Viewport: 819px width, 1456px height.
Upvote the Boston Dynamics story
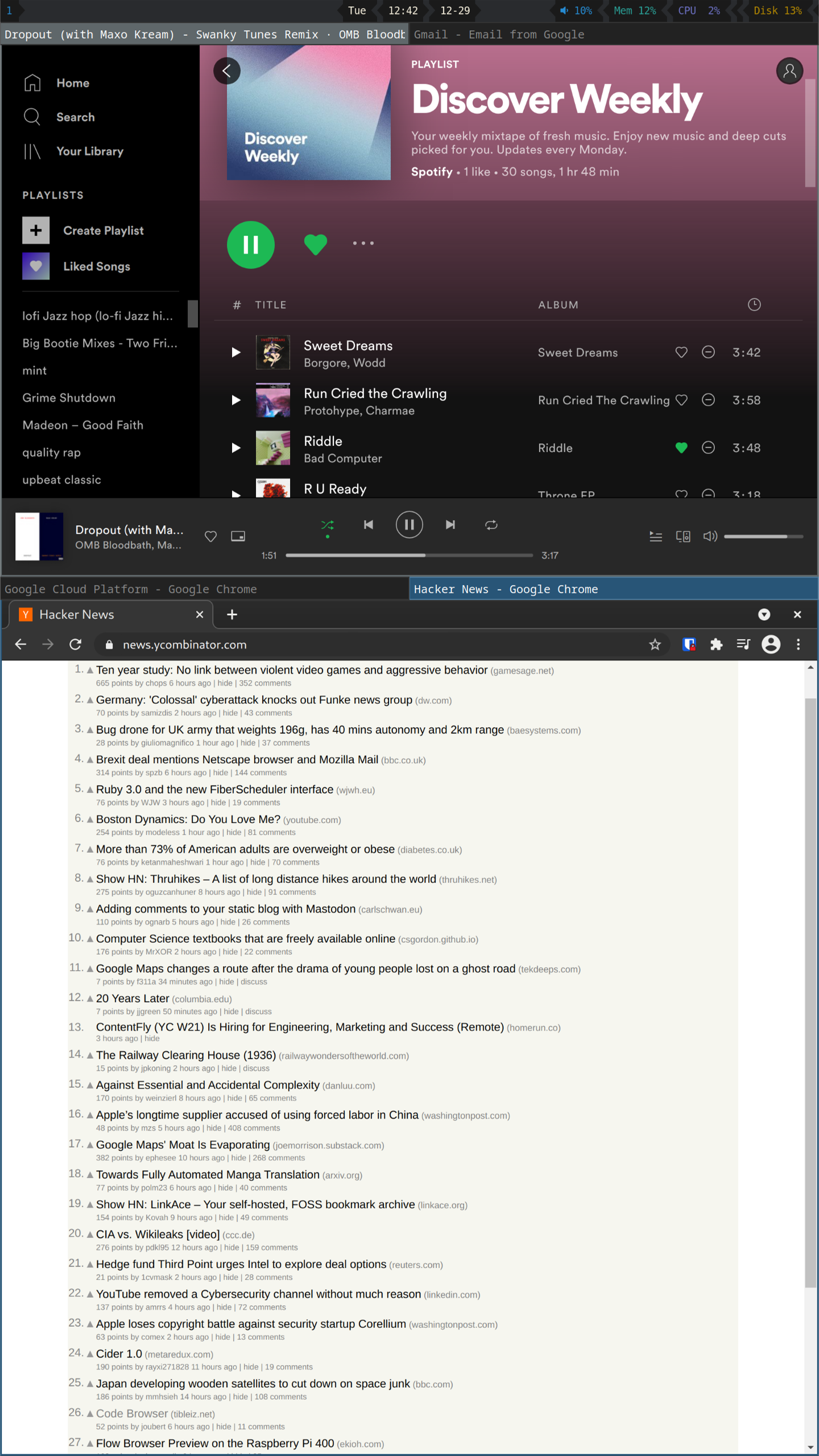tap(90, 820)
